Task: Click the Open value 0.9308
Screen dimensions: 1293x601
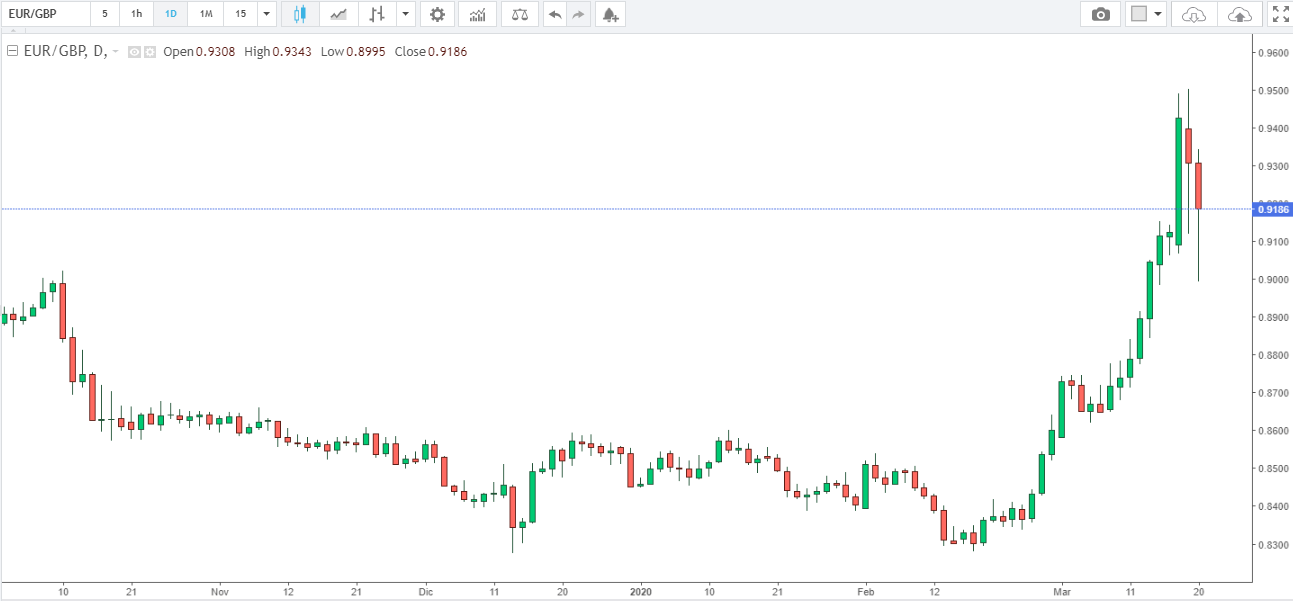Action: [x=215, y=51]
